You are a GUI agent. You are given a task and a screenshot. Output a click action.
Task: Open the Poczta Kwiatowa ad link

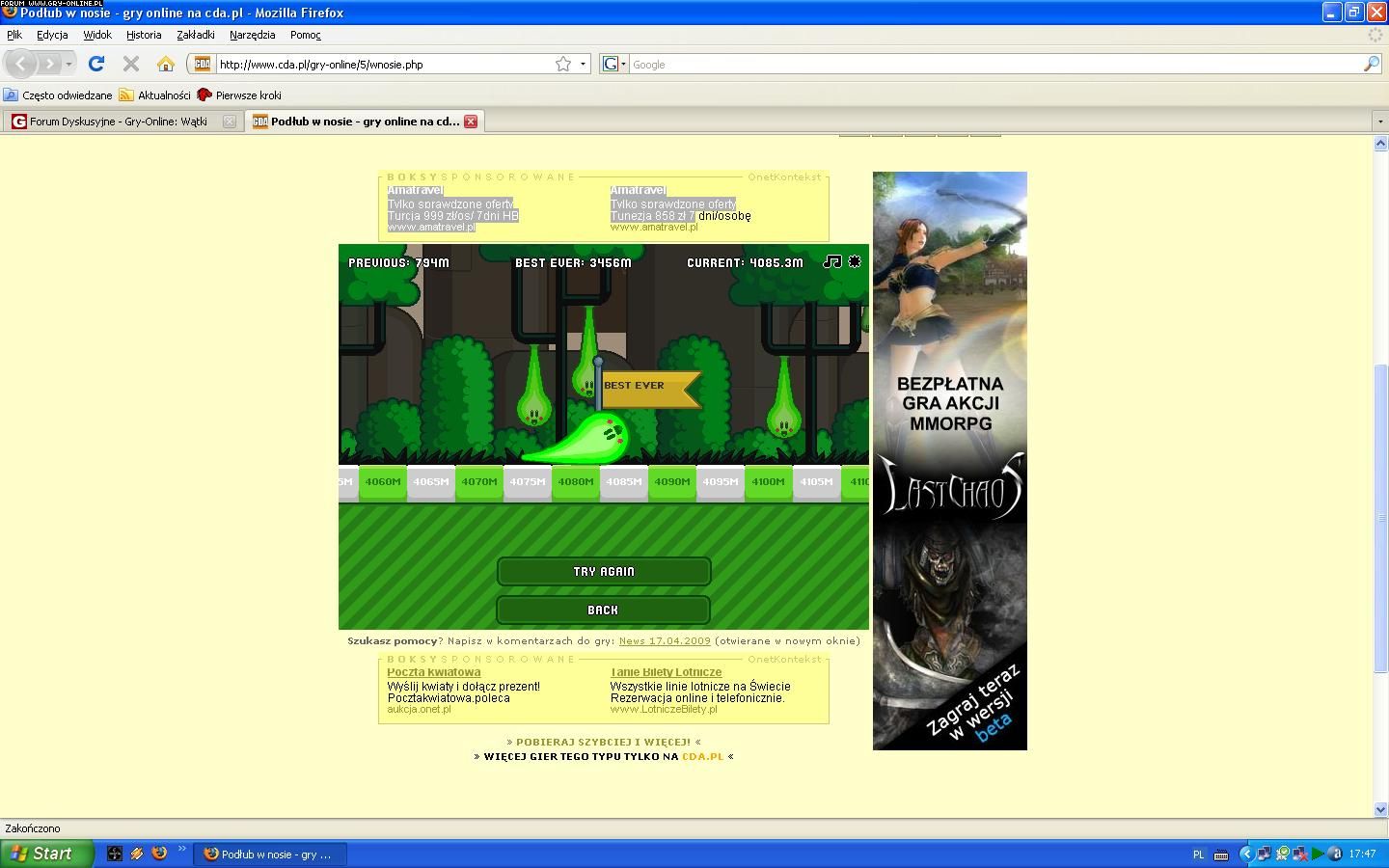point(434,672)
